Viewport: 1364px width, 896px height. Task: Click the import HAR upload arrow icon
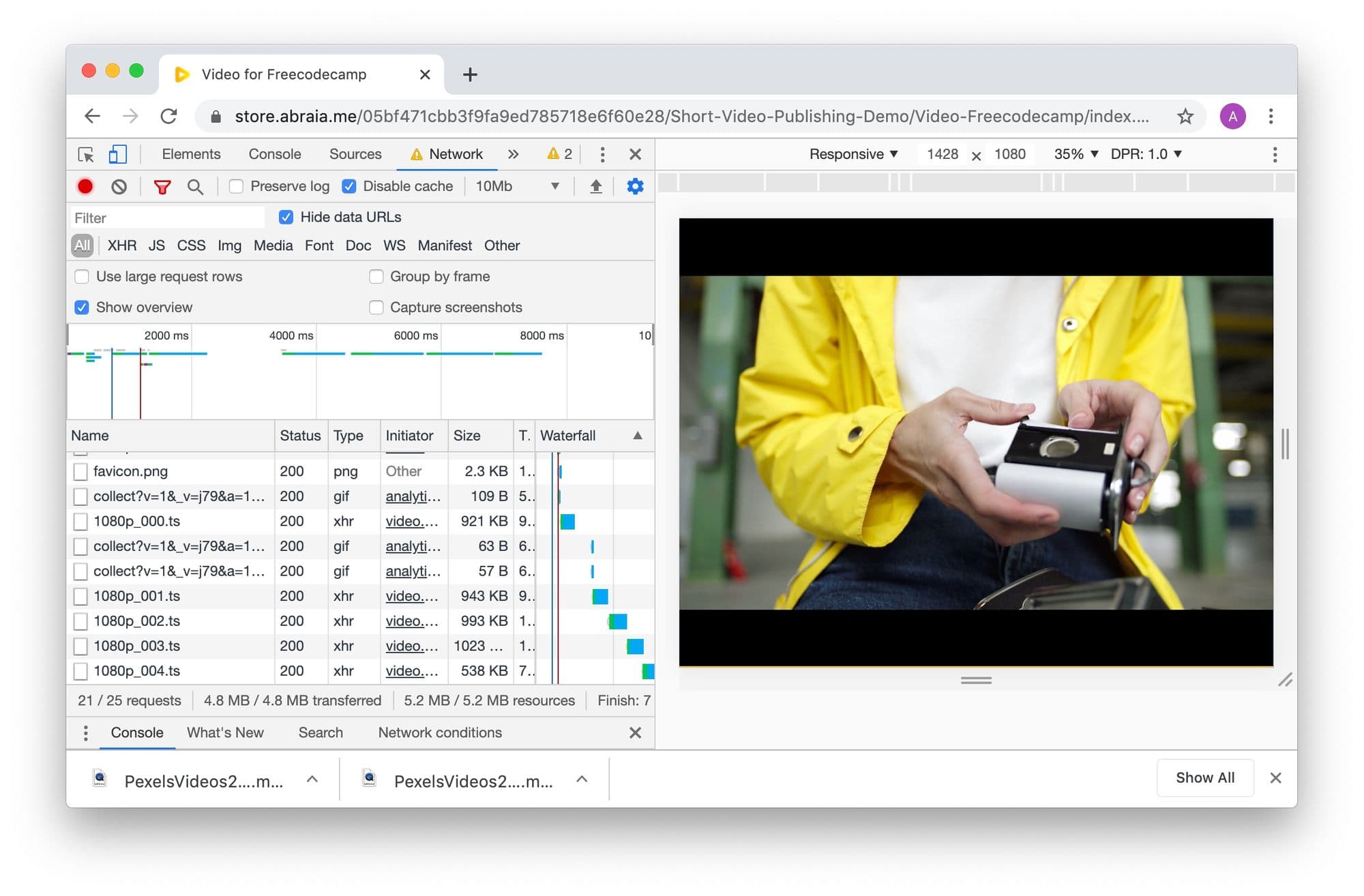595,186
